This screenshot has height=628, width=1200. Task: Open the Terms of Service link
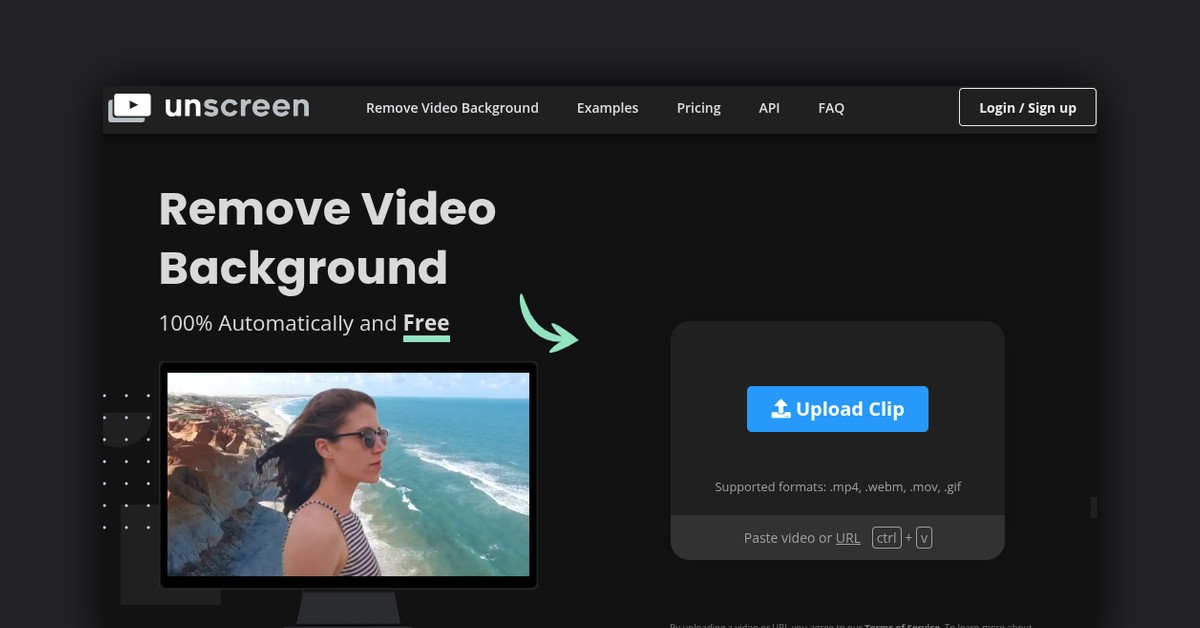[x=905, y=626]
